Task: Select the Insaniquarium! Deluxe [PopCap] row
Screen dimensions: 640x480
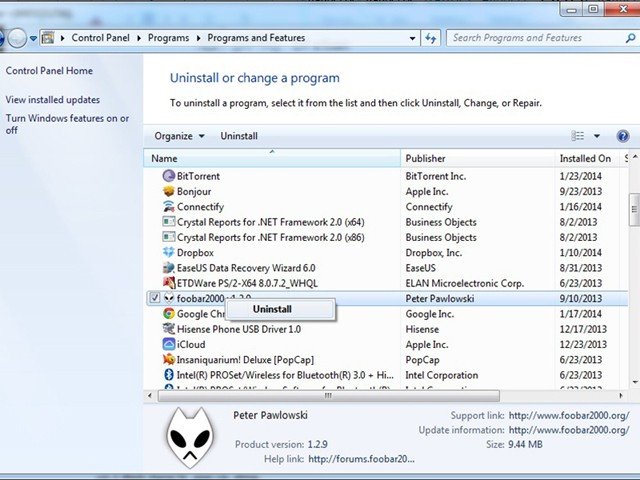Action: point(245,360)
